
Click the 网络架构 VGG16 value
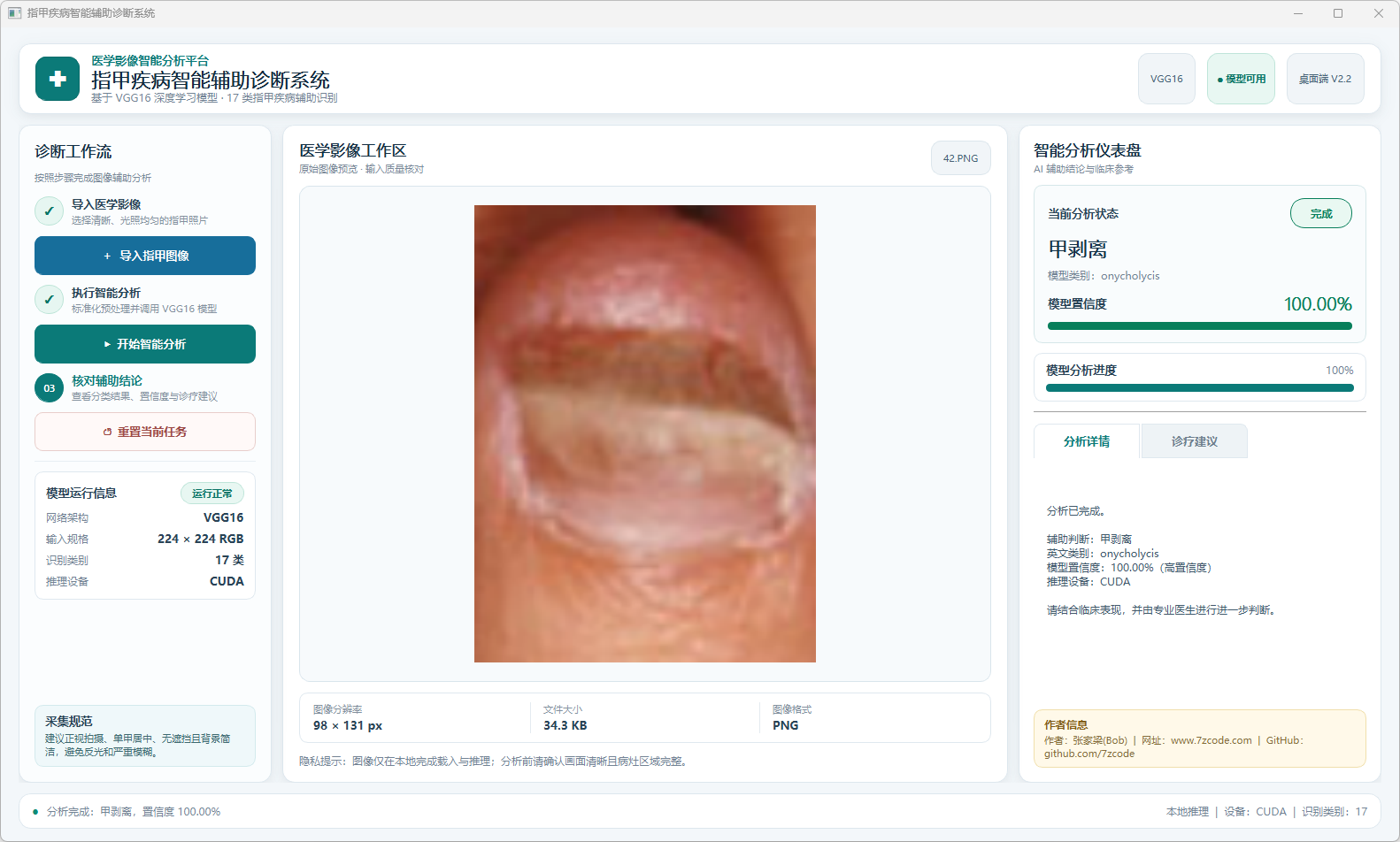tap(224, 517)
